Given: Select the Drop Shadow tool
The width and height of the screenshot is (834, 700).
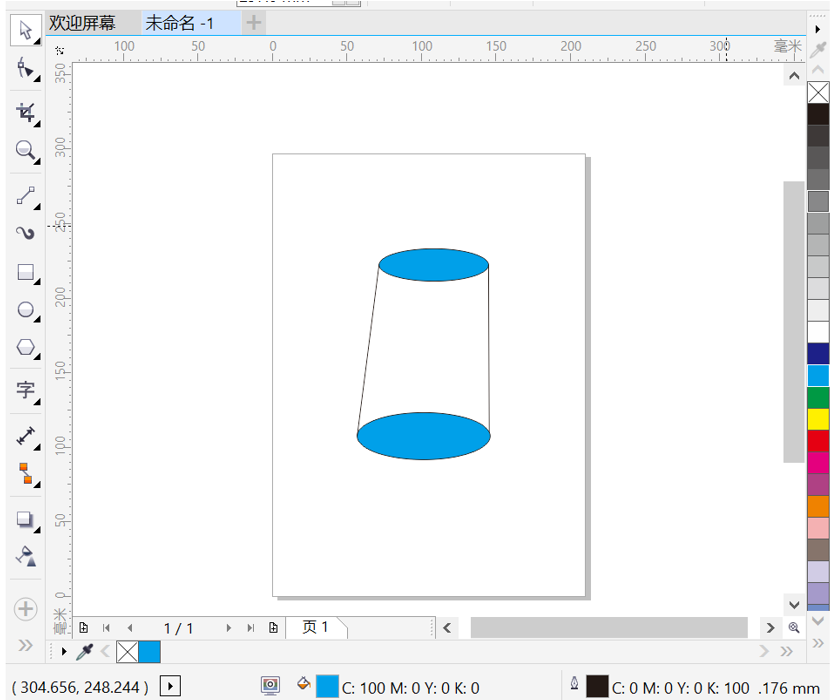Looking at the screenshot, I should [25, 519].
